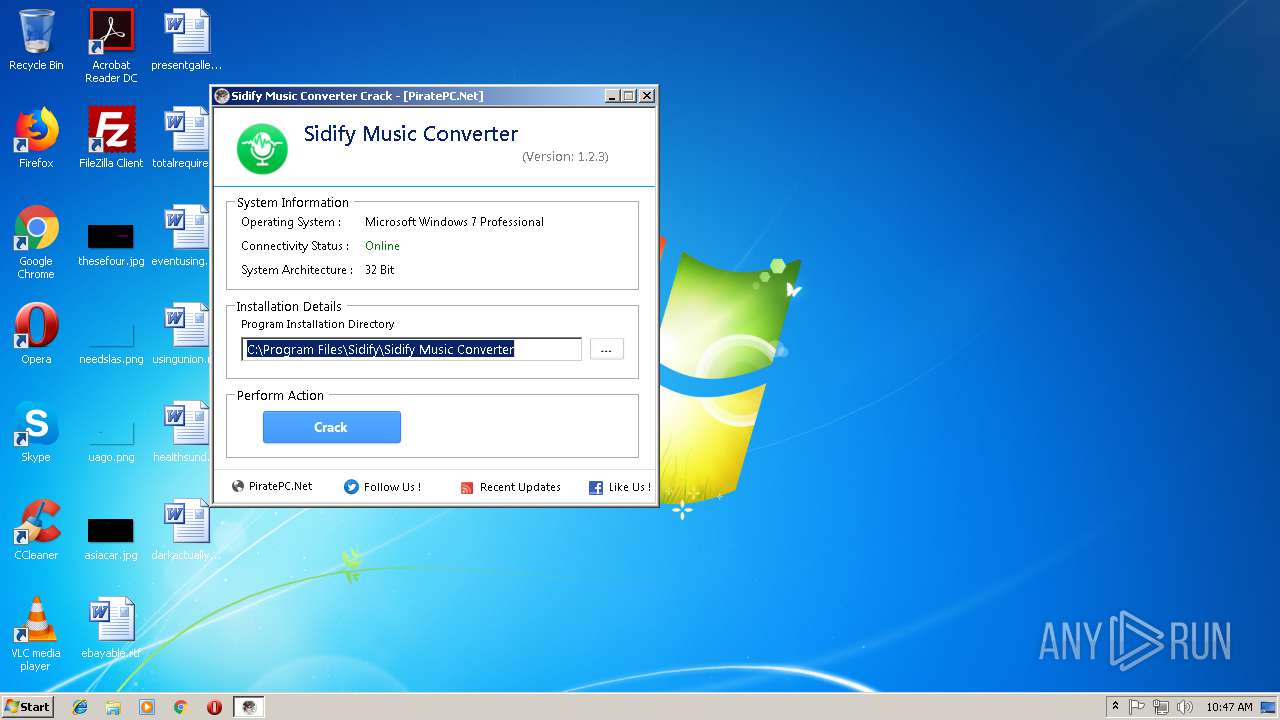Launch Acrobat Reader DC from the desktop
This screenshot has width=1280, height=720.
coord(111,46)
